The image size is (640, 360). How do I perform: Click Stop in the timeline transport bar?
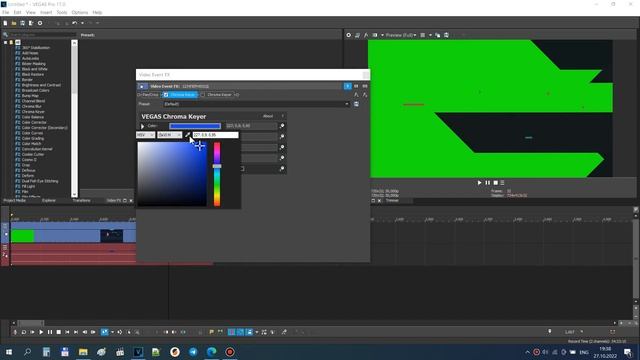click(58, 332)
